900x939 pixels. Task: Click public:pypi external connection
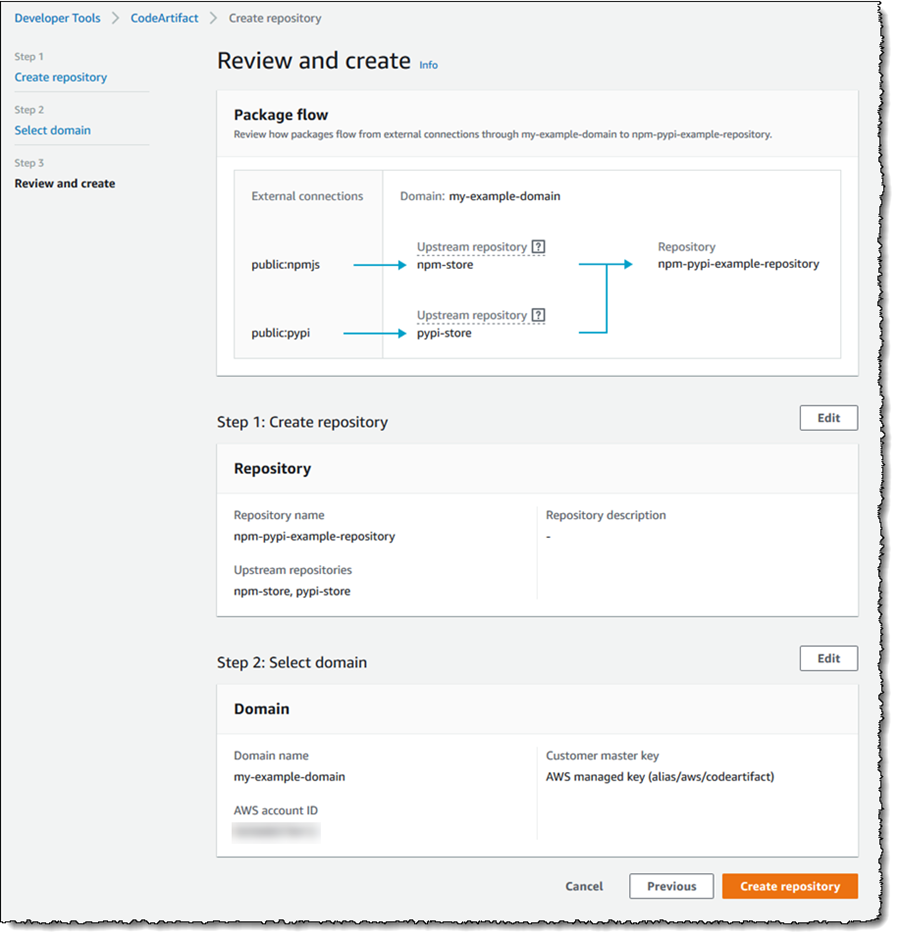(x=283, y=336)
